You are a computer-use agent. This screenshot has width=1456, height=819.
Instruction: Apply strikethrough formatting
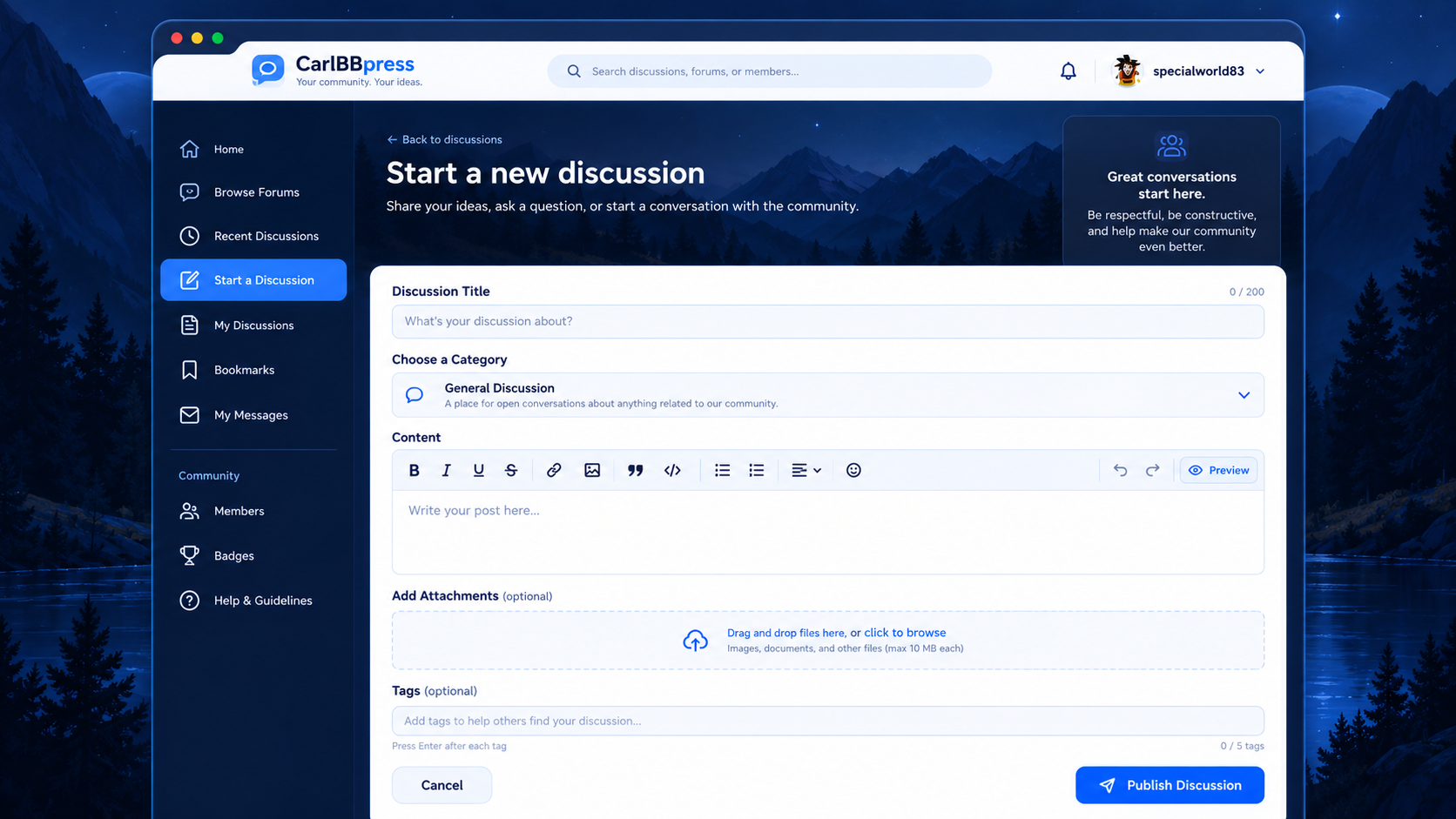click(x=511, y=470)
